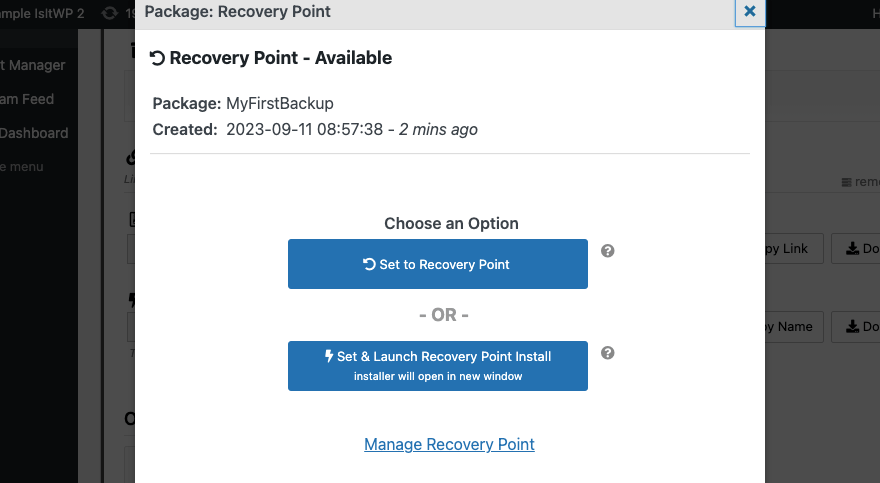
Task: Collapse the admin sidebar menu
Action: 21,167
